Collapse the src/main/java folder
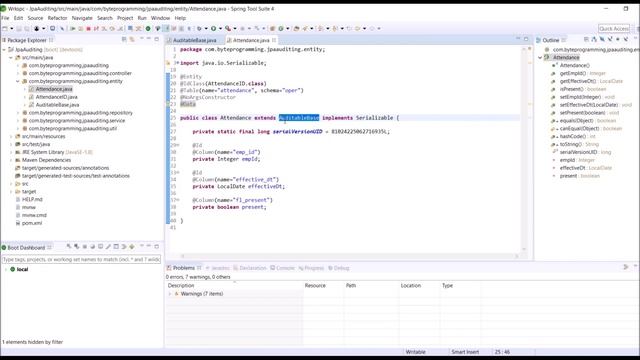The width and height of the screenshot is (640, 360). tap(11, 58)
